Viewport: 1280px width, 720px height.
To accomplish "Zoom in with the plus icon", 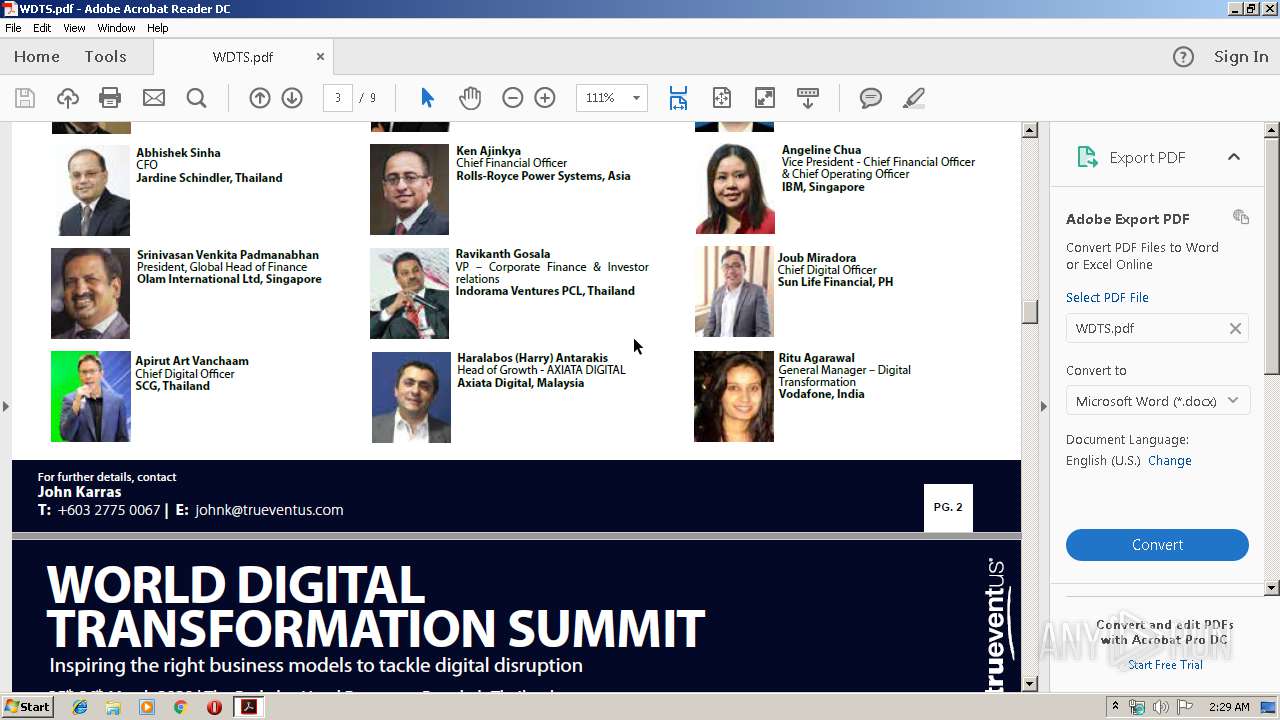I will (545, 98).
